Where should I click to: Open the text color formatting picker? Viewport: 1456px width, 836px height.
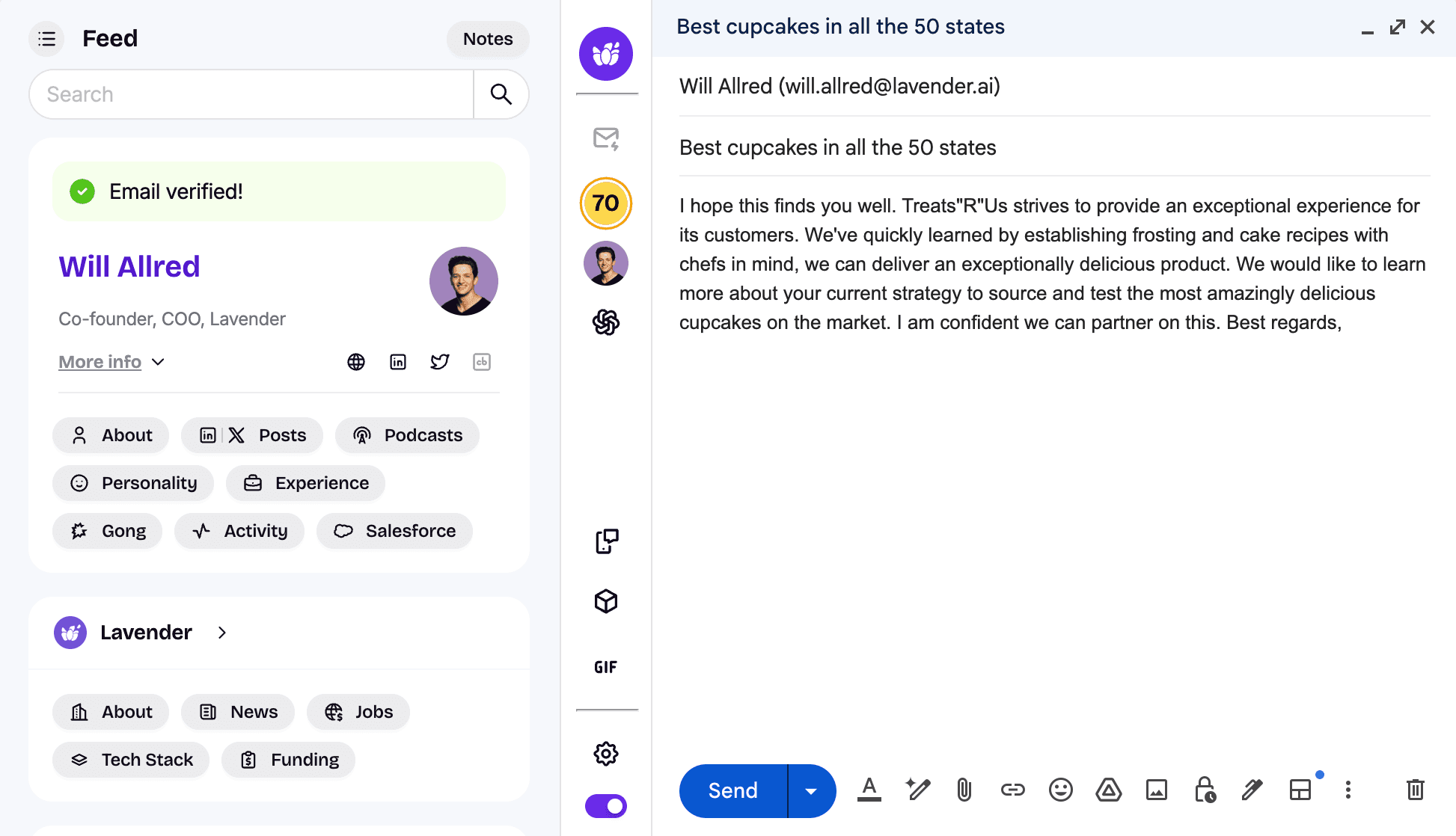(x=869, y=790)
